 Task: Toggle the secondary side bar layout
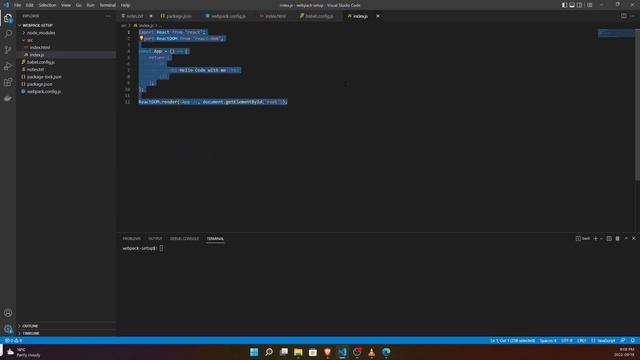pos(579,5)
